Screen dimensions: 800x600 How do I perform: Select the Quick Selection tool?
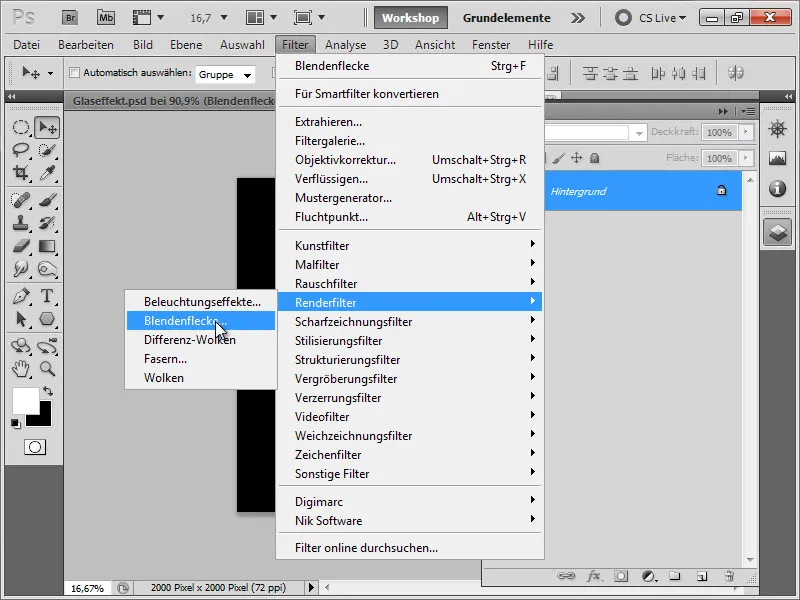coord(47,150)
